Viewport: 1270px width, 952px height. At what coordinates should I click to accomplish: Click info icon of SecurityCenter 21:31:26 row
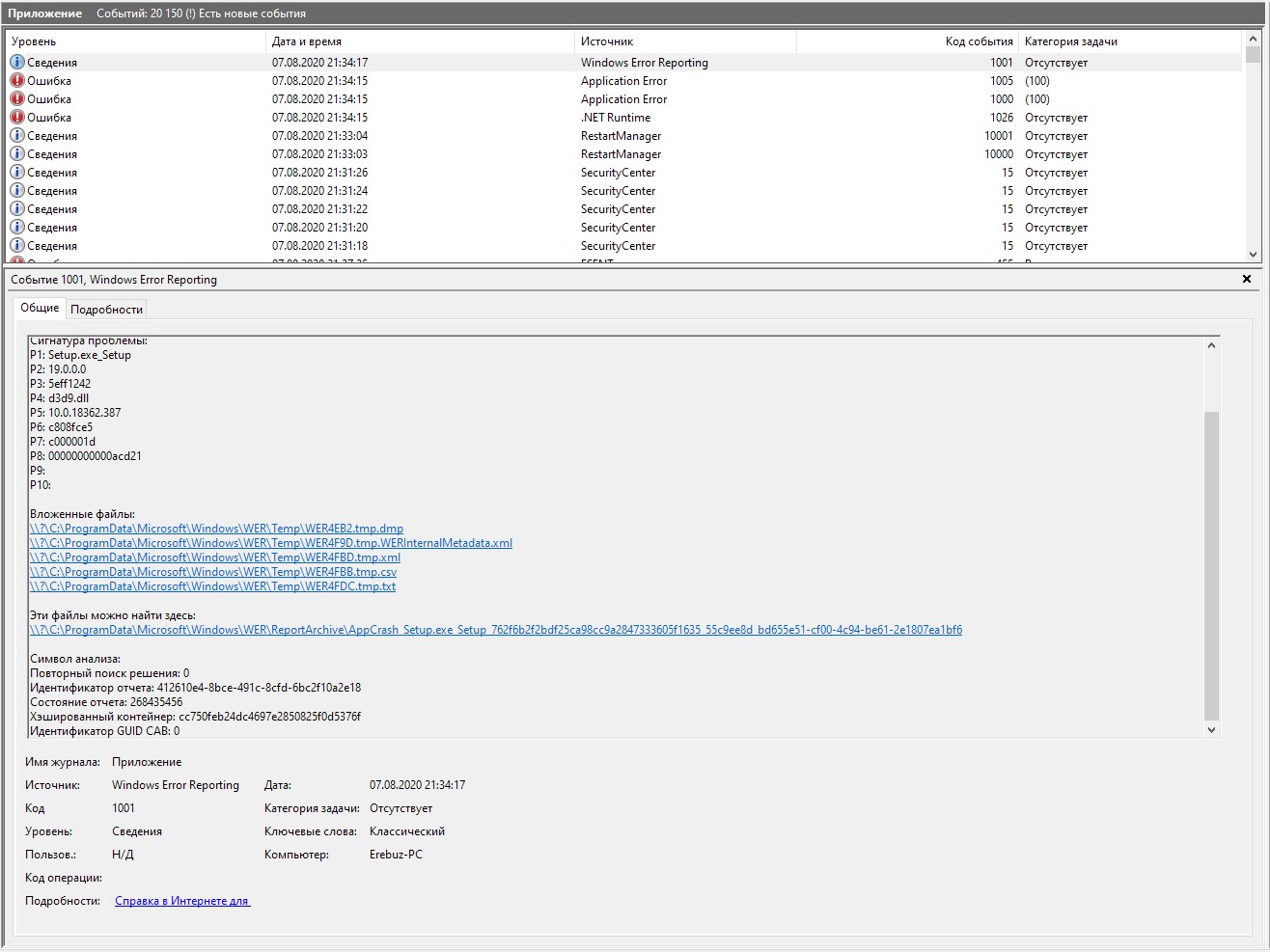pyautogui.click(x=16, y=173)
